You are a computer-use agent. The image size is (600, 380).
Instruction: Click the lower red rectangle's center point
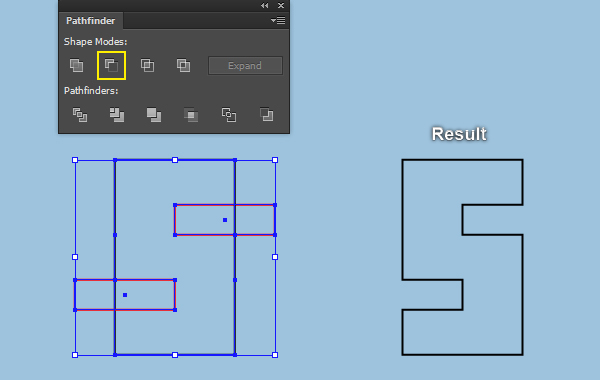125,295
